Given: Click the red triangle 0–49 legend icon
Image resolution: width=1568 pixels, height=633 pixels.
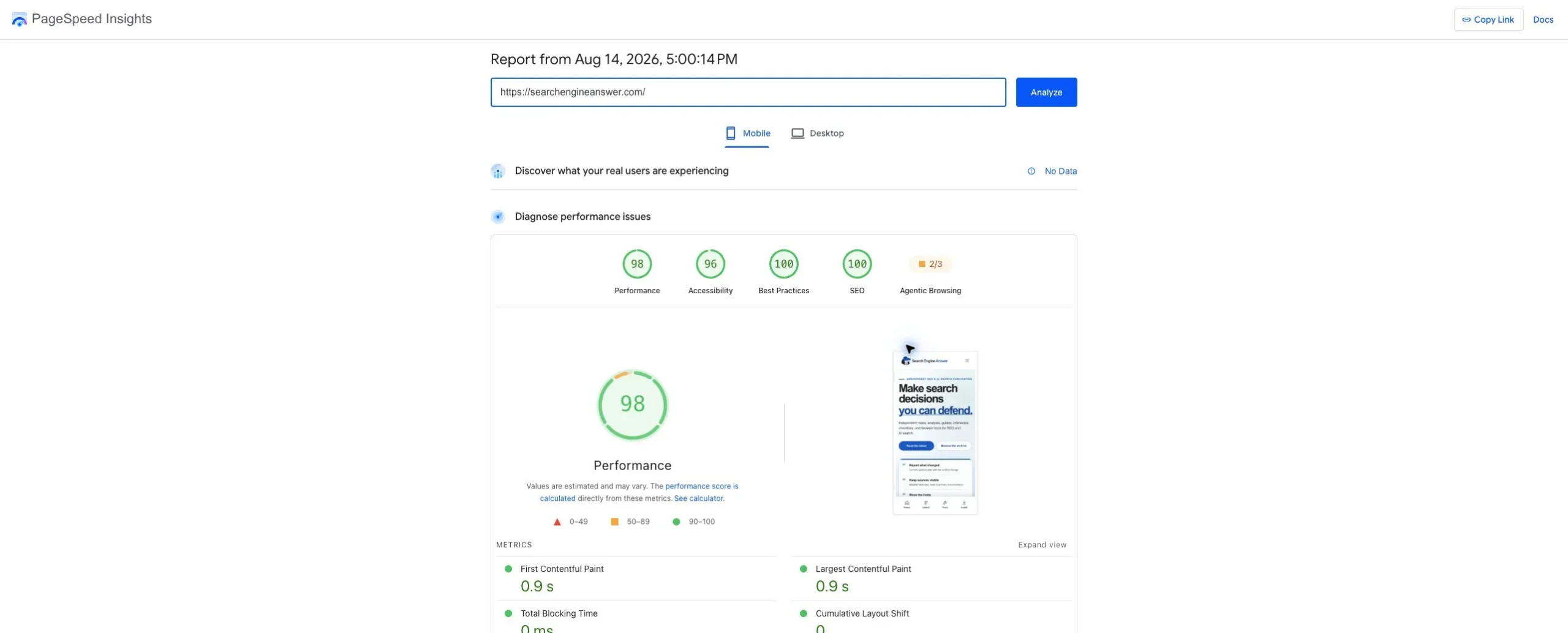Looking at the screenshot, I should click(557, 522).
